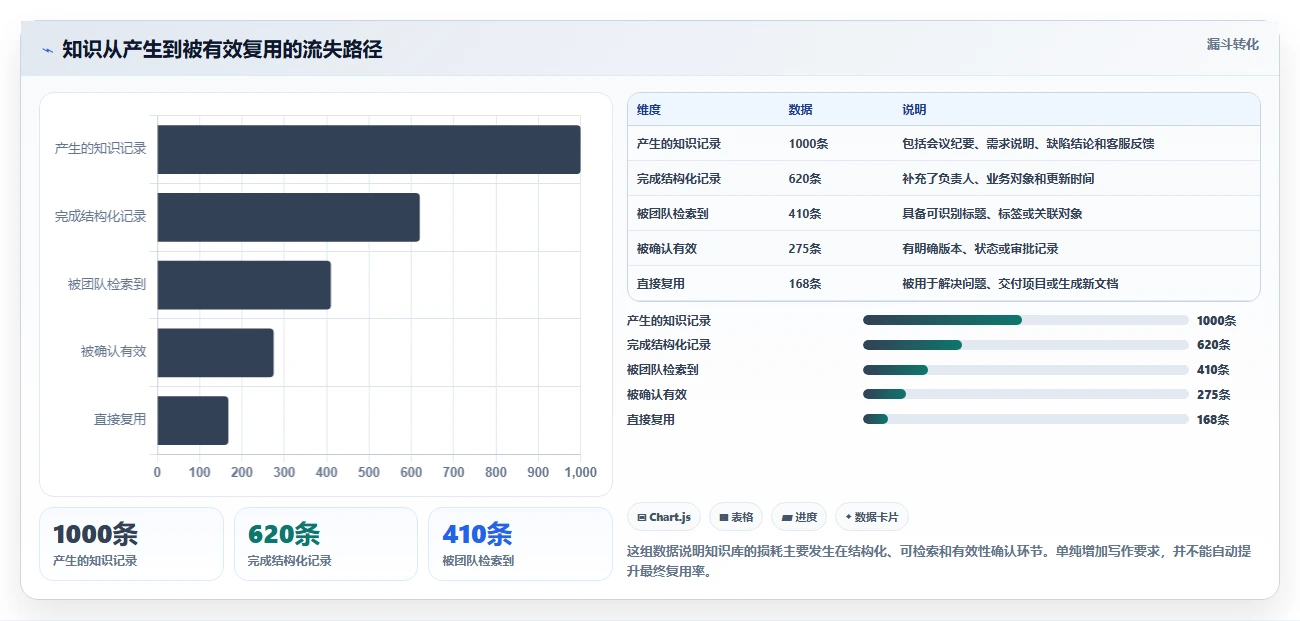Click the 直接复用 bar in chart
Viewport: 1300px width, 621px height.
(193, 420)
